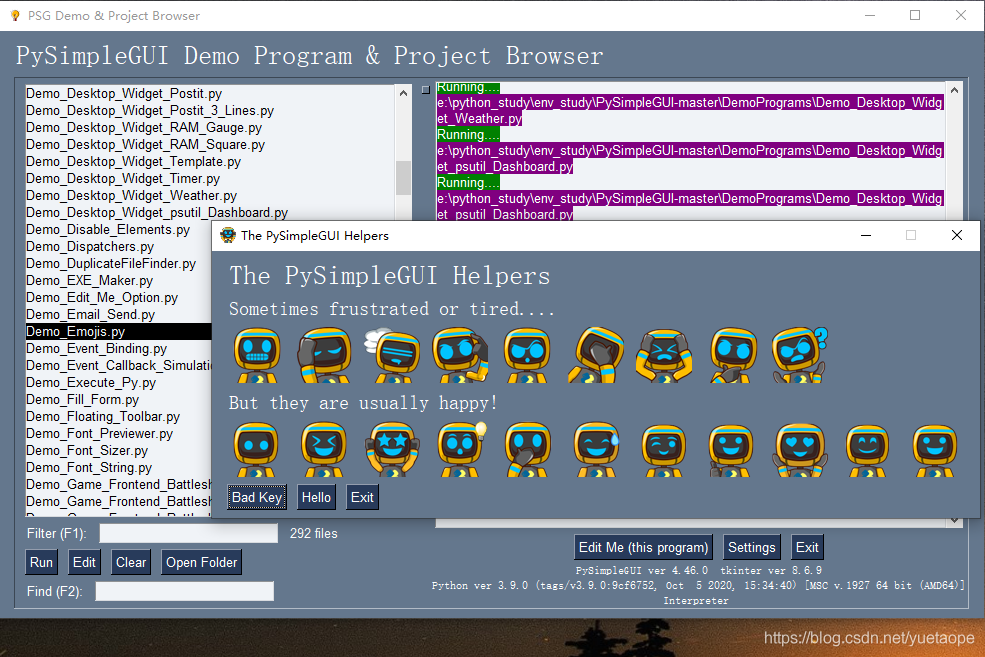Click the file list scrollbar thumb
This screenshot has height=657, width=985.
coord(403,178)
